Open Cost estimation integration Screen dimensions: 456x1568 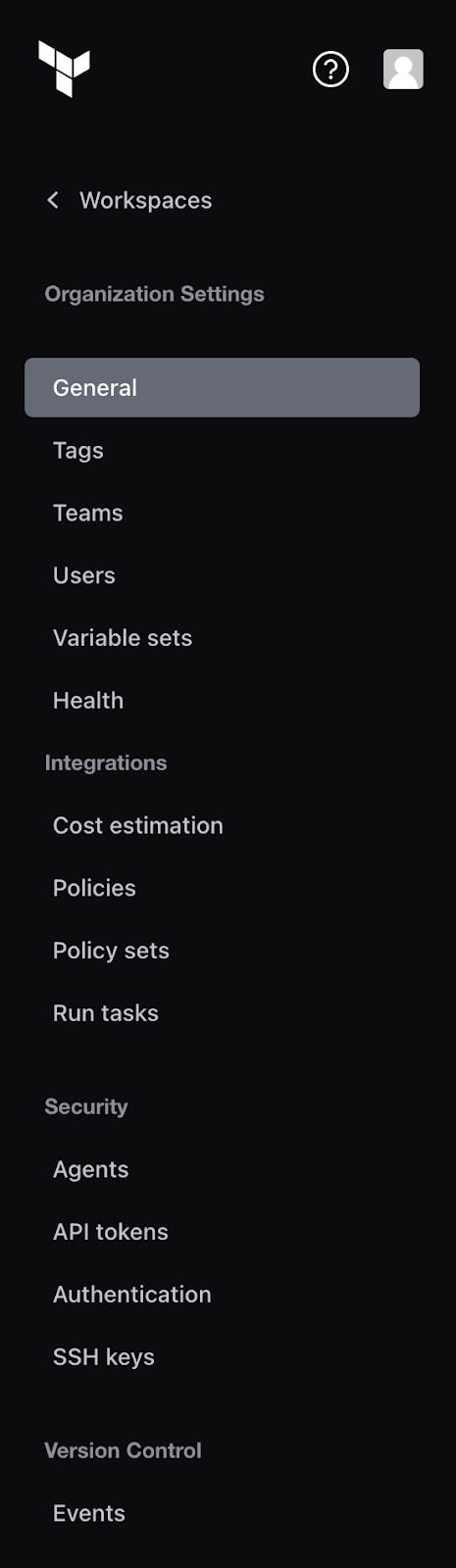138,825
